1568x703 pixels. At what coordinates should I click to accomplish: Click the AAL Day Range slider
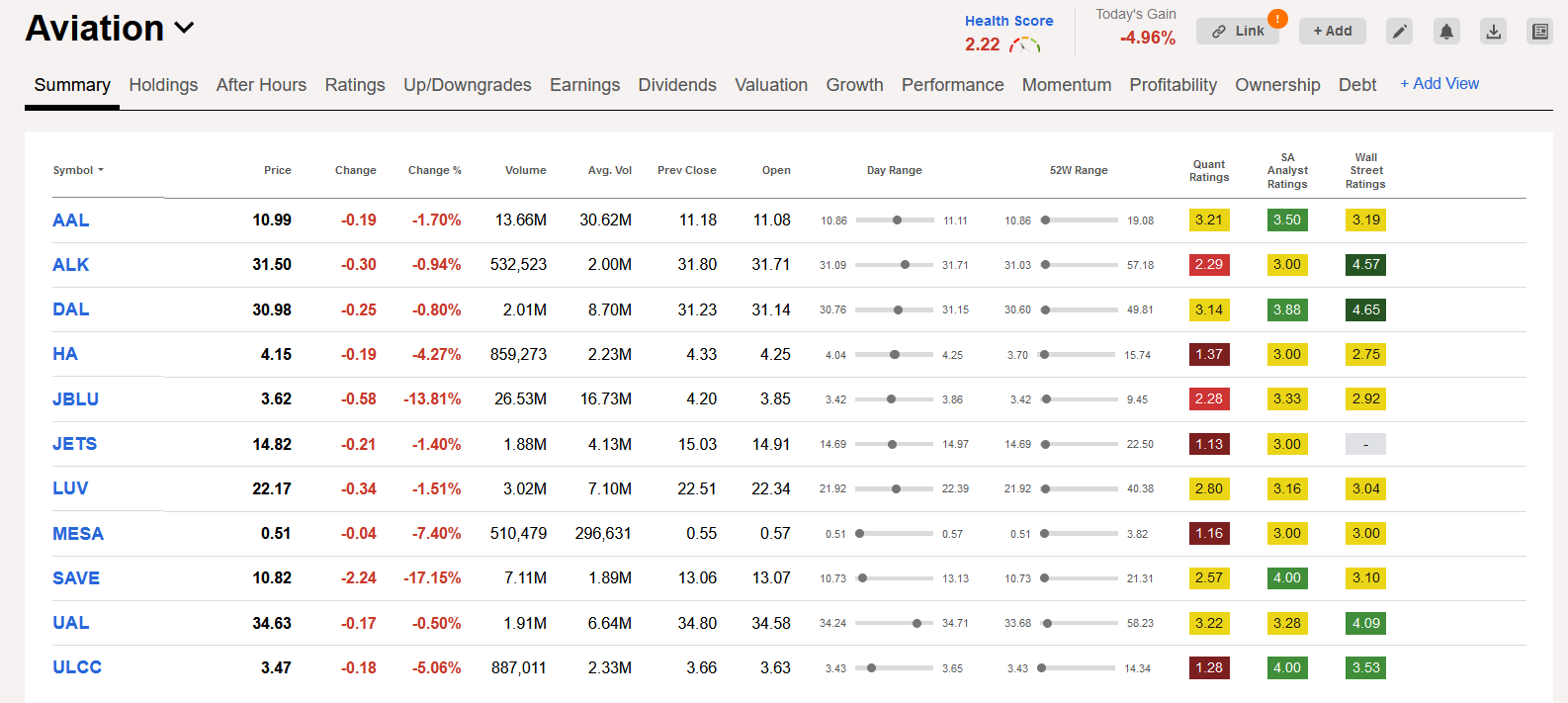pos(895,220)
